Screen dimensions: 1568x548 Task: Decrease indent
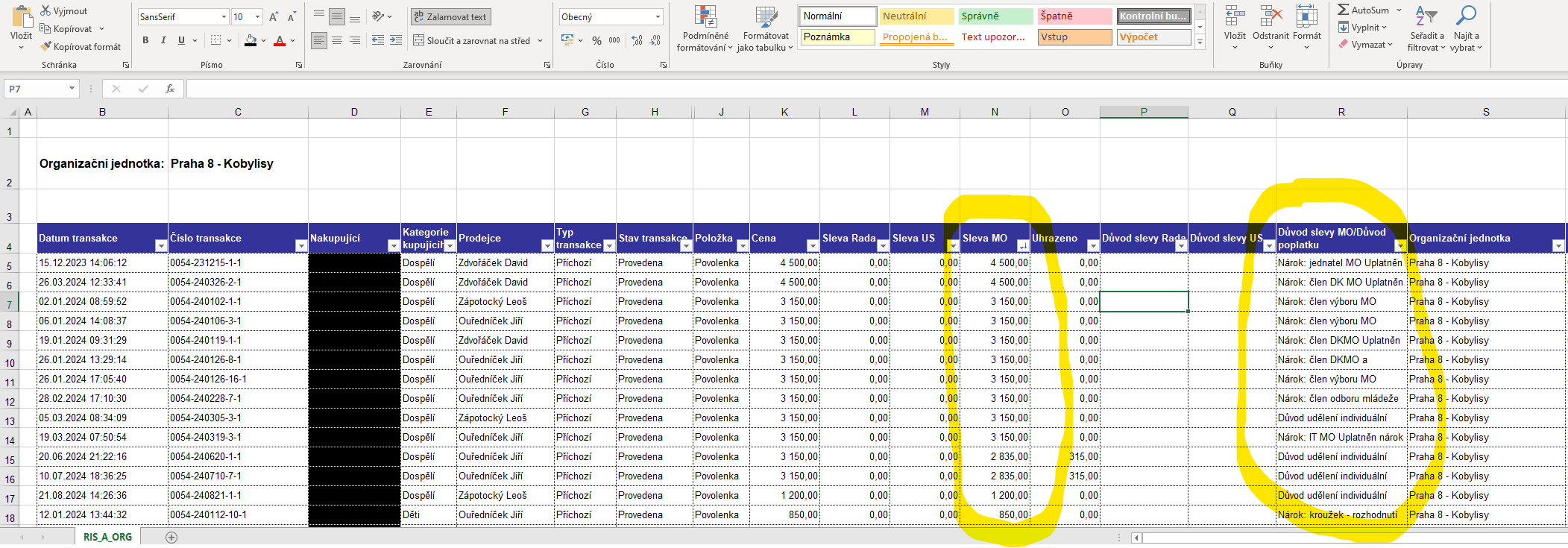[378, 40]
